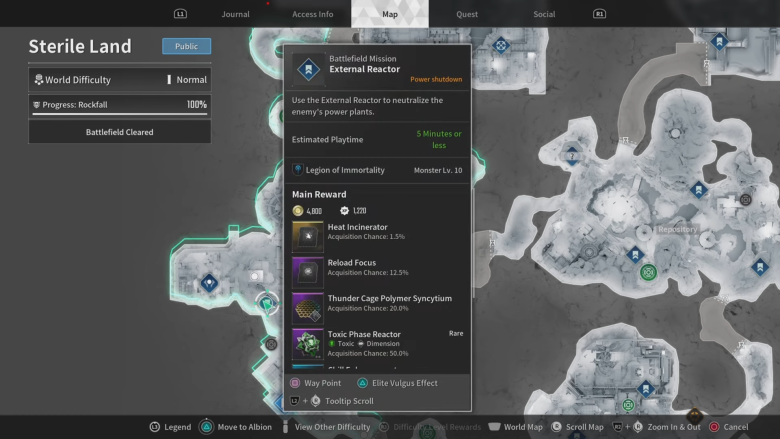Toggle the Public session button
Screen dimensions: 780x439
187,46
